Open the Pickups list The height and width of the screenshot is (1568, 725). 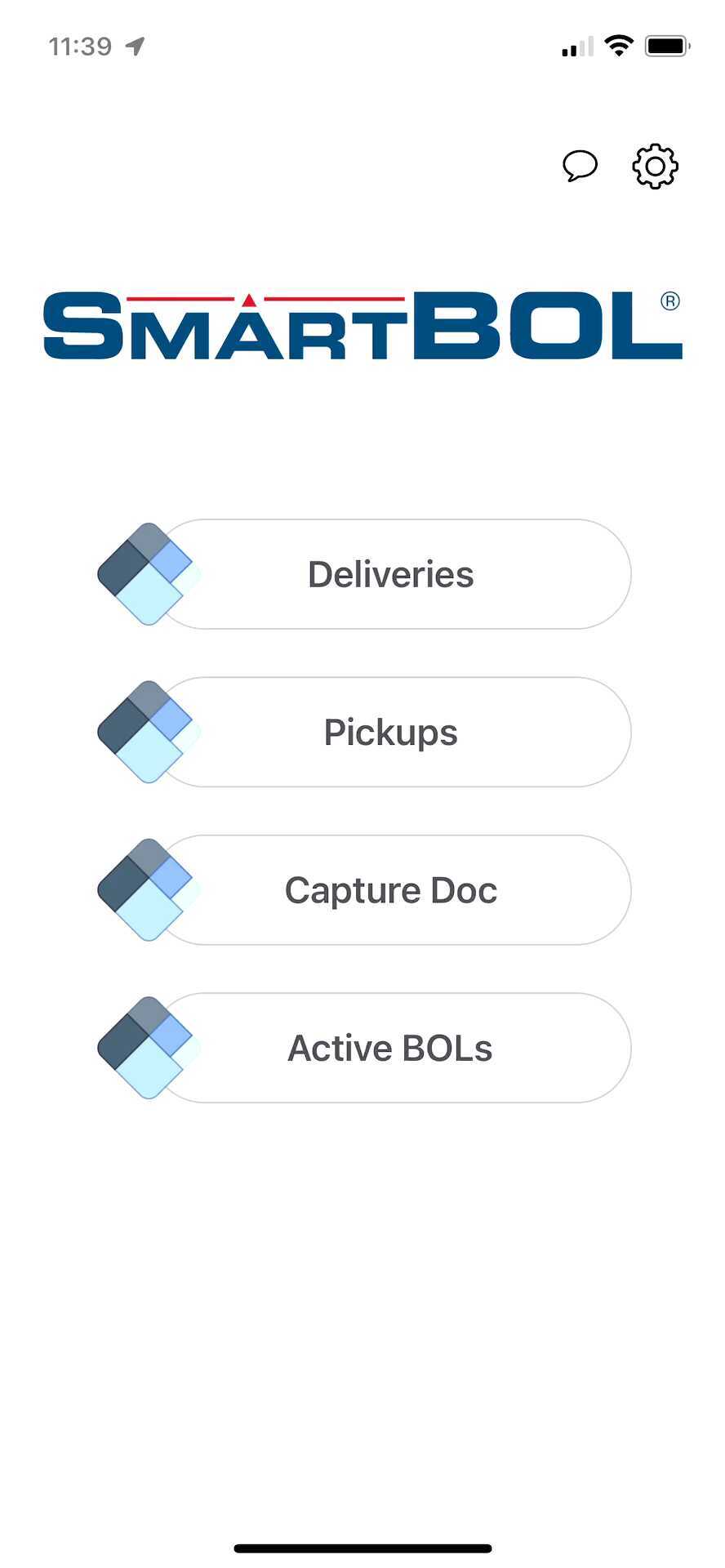point(389,732)
